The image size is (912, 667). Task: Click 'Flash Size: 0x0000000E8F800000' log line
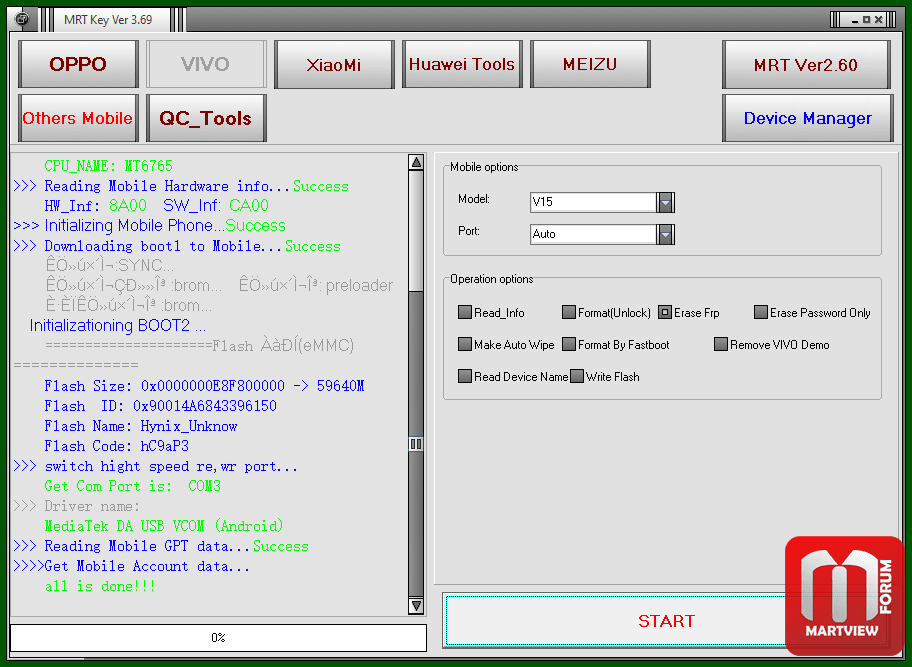[204, 386]
